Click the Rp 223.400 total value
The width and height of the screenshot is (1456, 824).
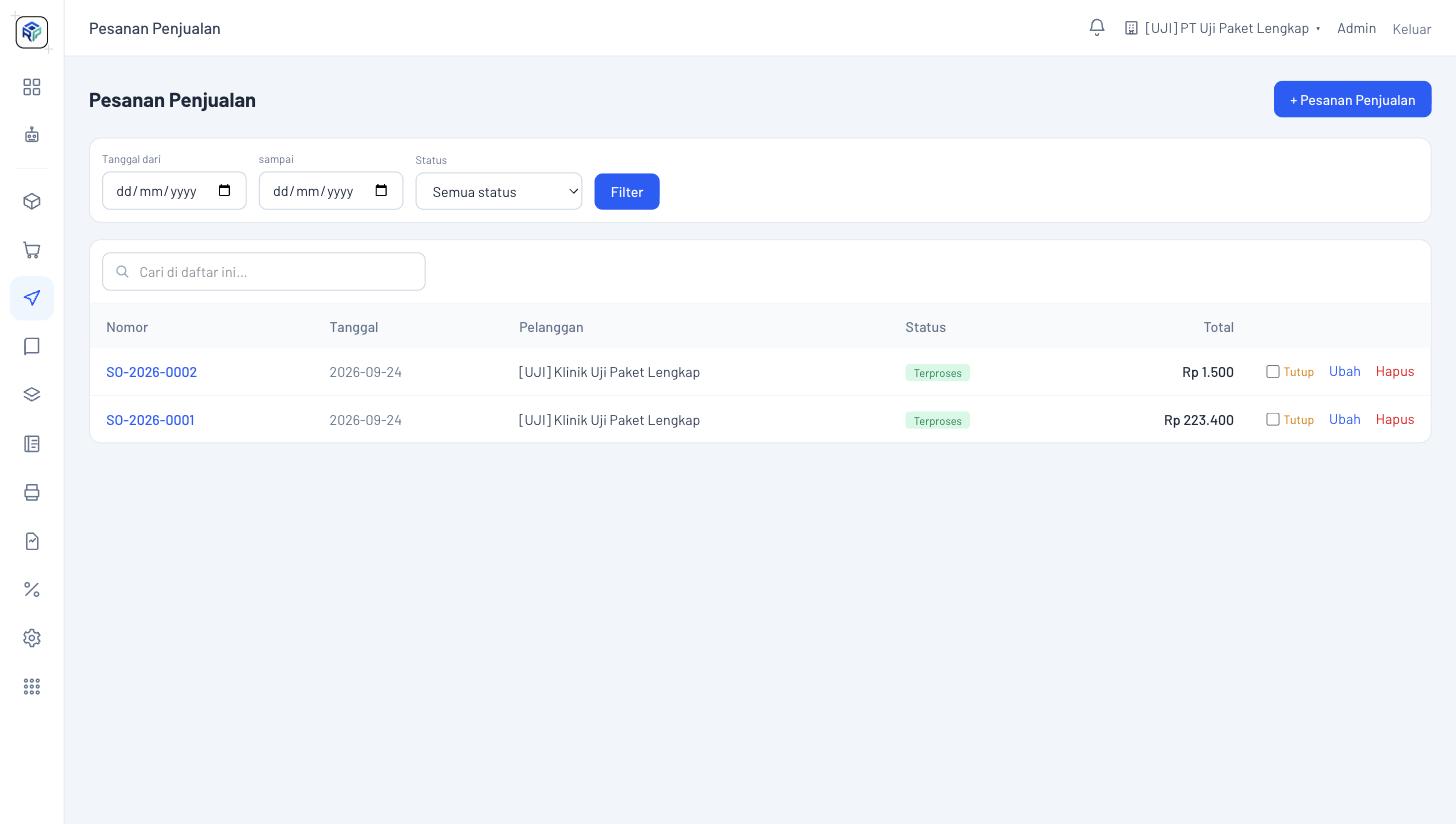pyautogui.click(x=1199, y=420)
